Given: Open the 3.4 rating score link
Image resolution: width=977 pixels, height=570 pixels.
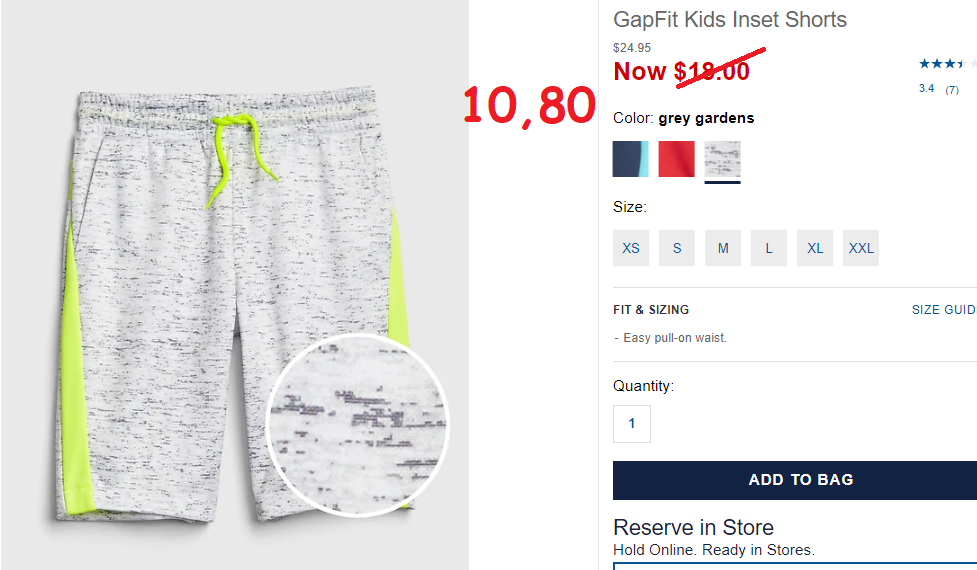Looking at the screenshot, I should tap(927, 88).
